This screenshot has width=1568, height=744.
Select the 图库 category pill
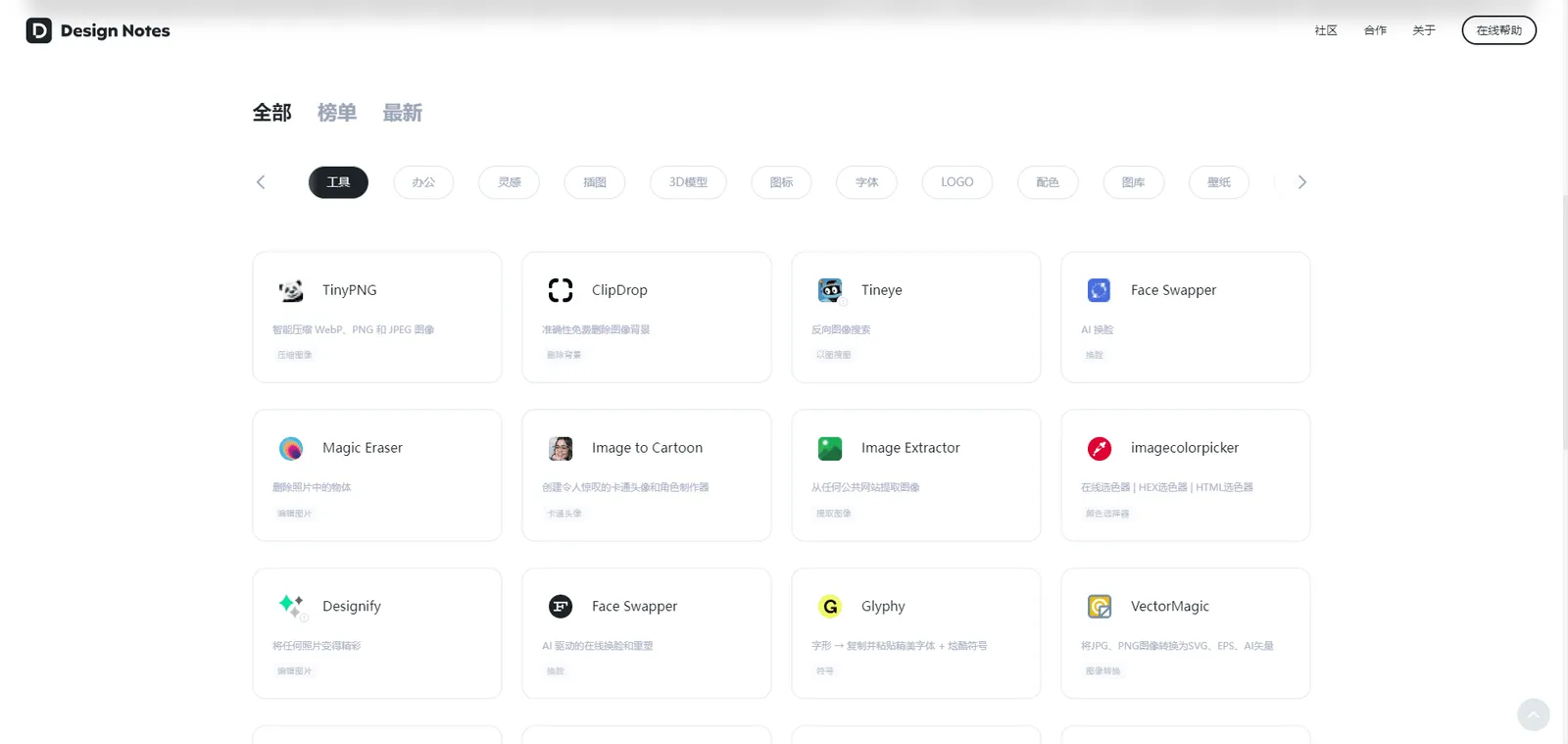1133,182
